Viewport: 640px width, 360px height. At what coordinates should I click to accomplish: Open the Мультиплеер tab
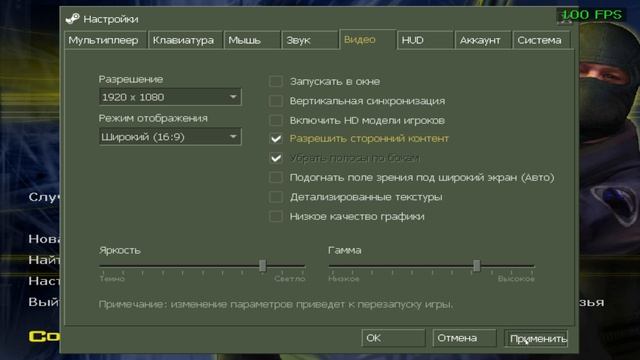coord(105,40)
